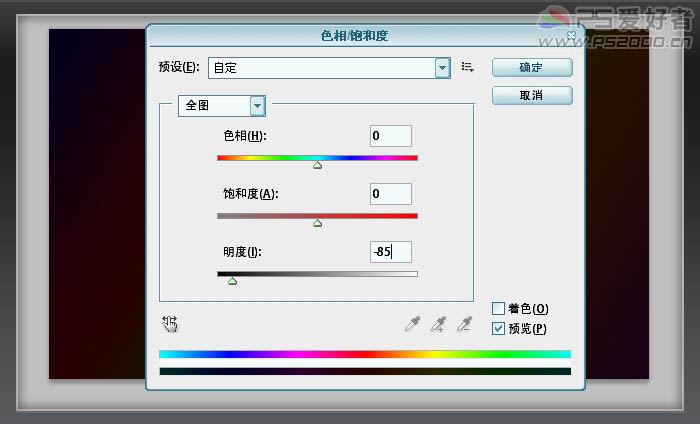Close the 色相/饱和度 dialog

click(571, 35)
